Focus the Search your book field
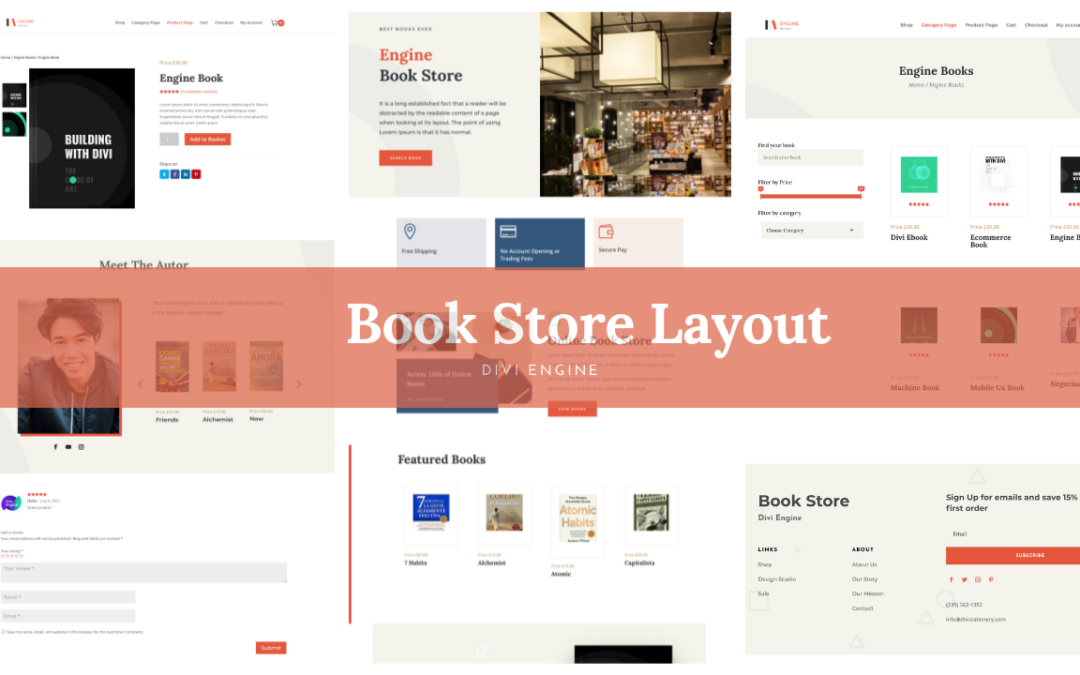1080x675 pixels. click(811, 158)
